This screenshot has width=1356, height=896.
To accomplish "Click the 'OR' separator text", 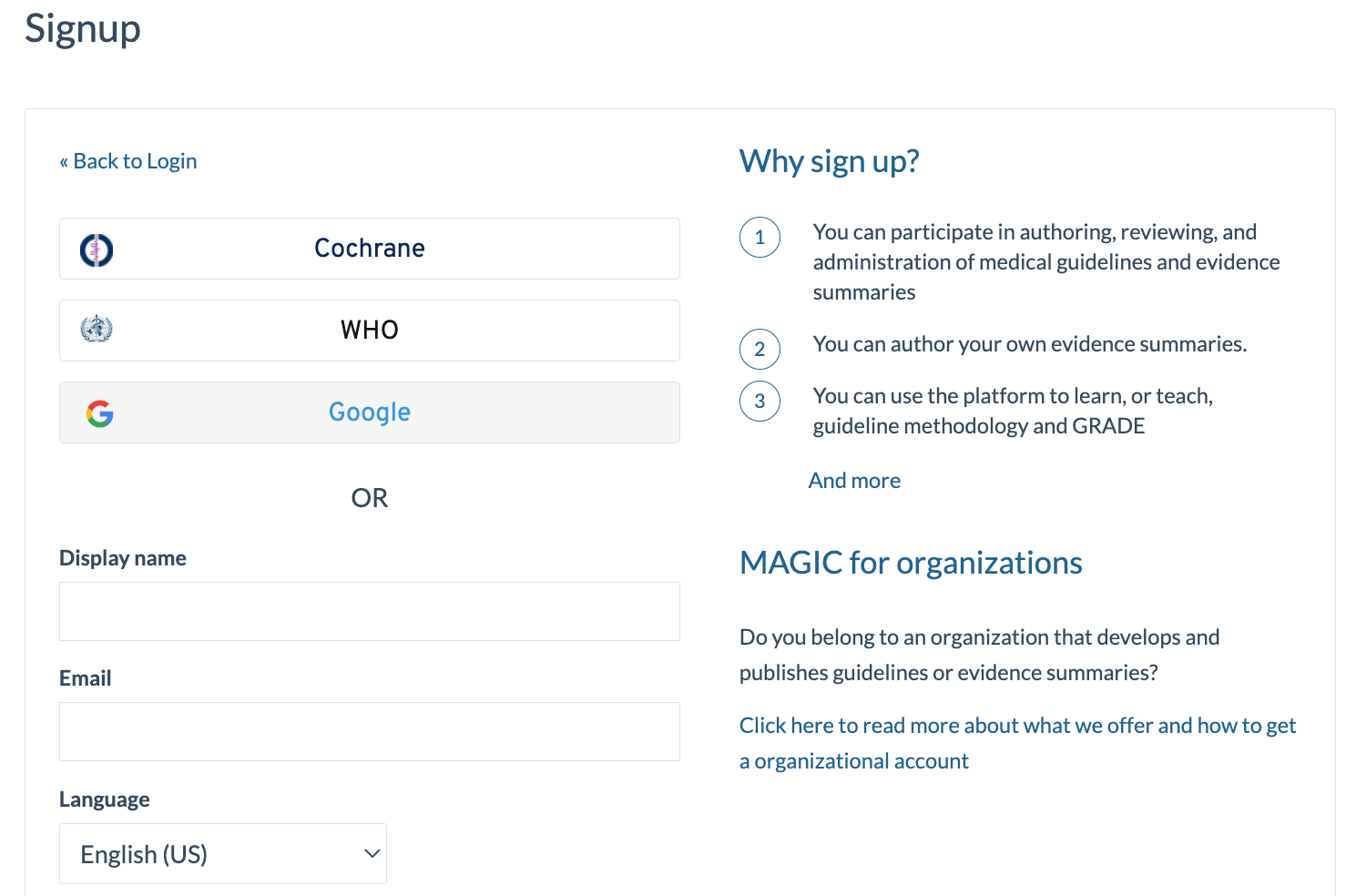I will point(370,498).
